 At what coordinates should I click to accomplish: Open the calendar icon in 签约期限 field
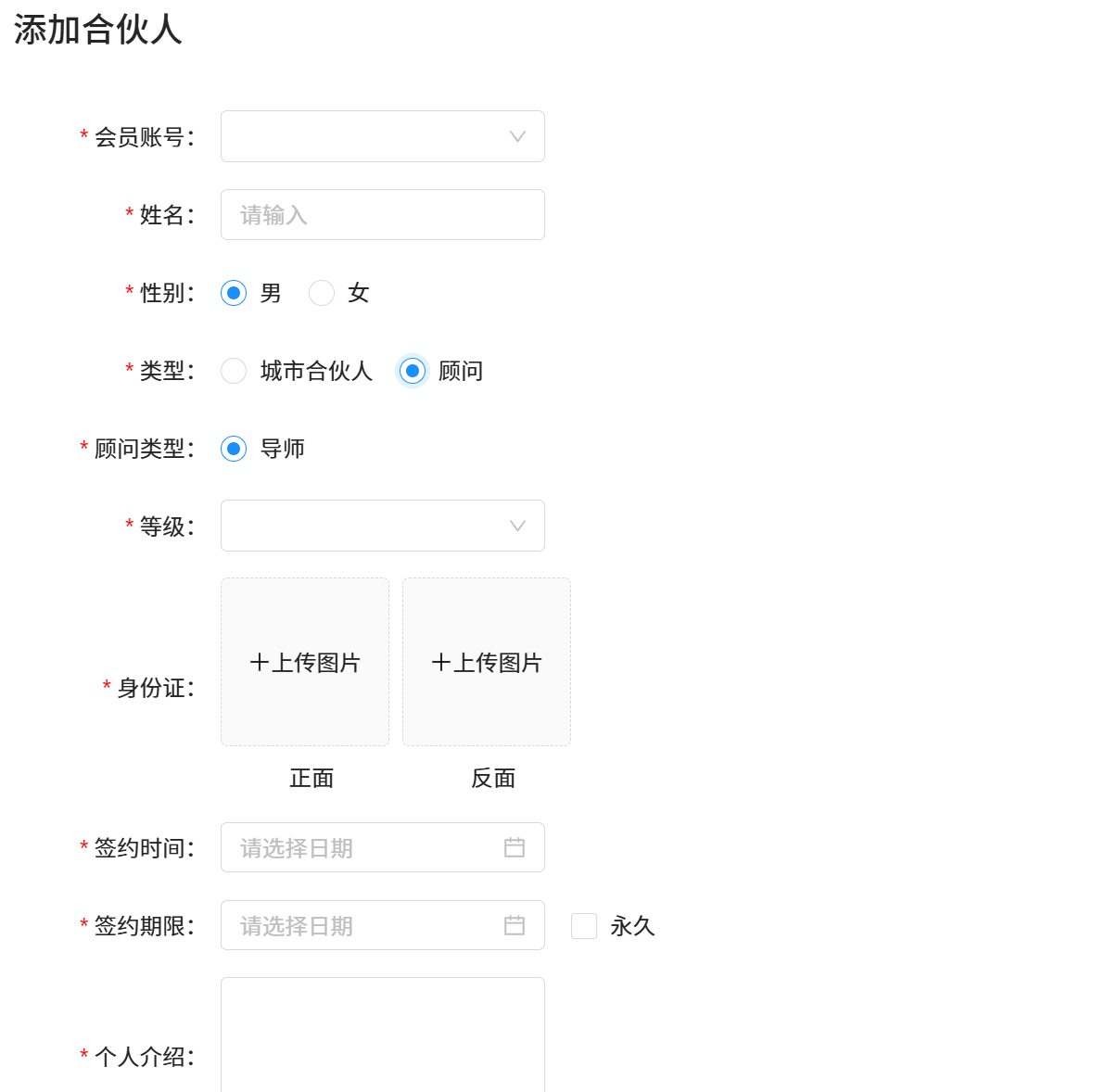pos(515,925)
